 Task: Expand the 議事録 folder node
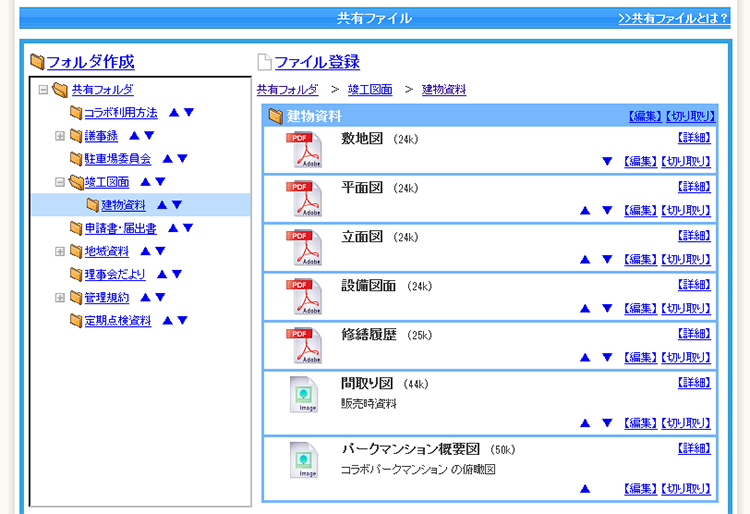(60, 136)
